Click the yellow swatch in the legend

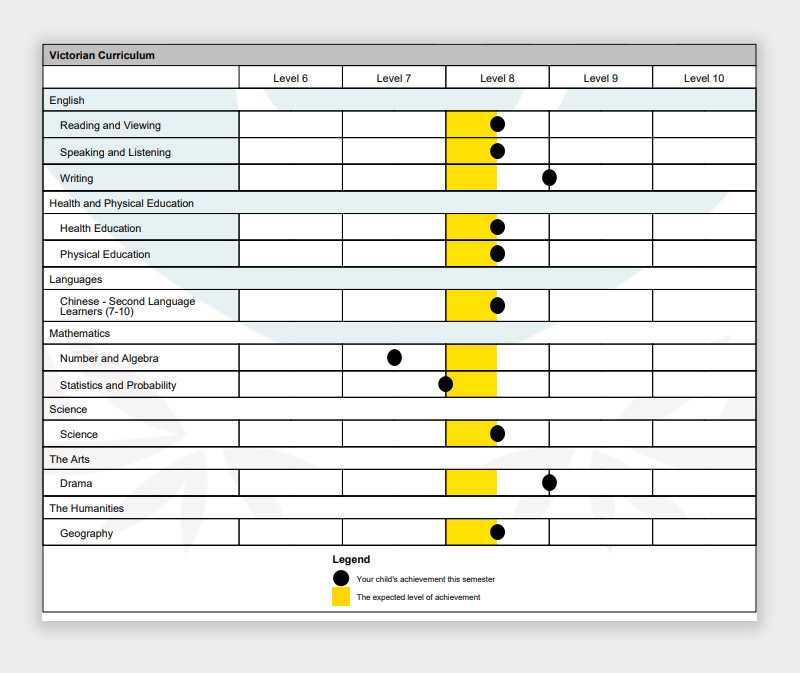341,597
